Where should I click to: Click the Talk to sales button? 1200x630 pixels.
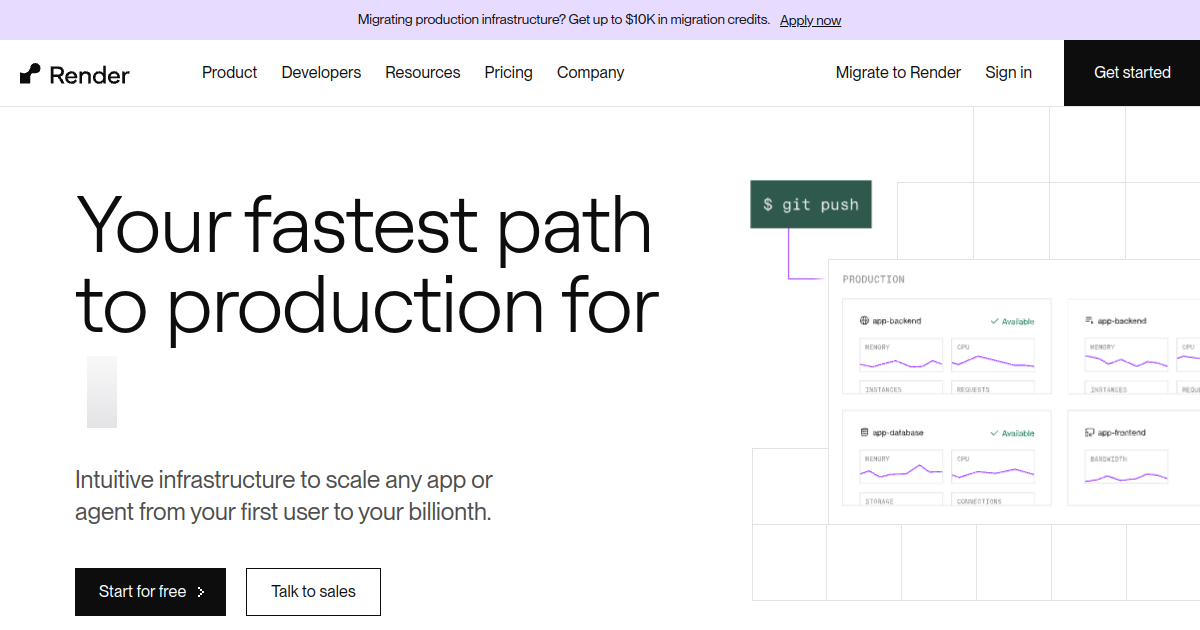click(x=313, y=592)
